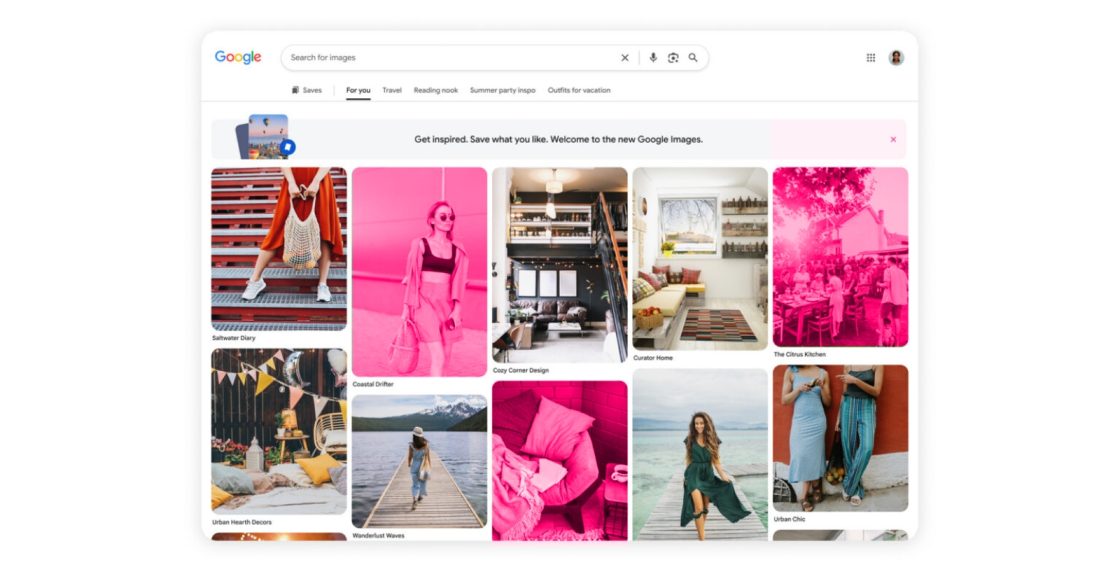
Task: Open the Cozy Corner Design loft image
Action: [560, 265]
